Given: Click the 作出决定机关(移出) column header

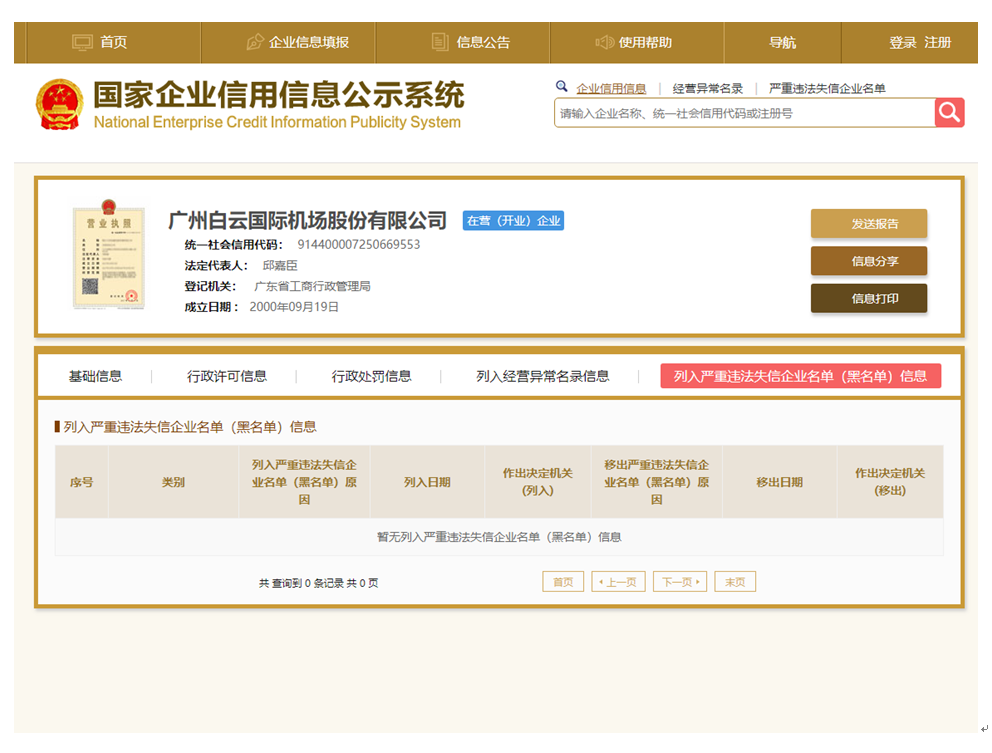Looking at the screenshot, I should tap(890, 482).
